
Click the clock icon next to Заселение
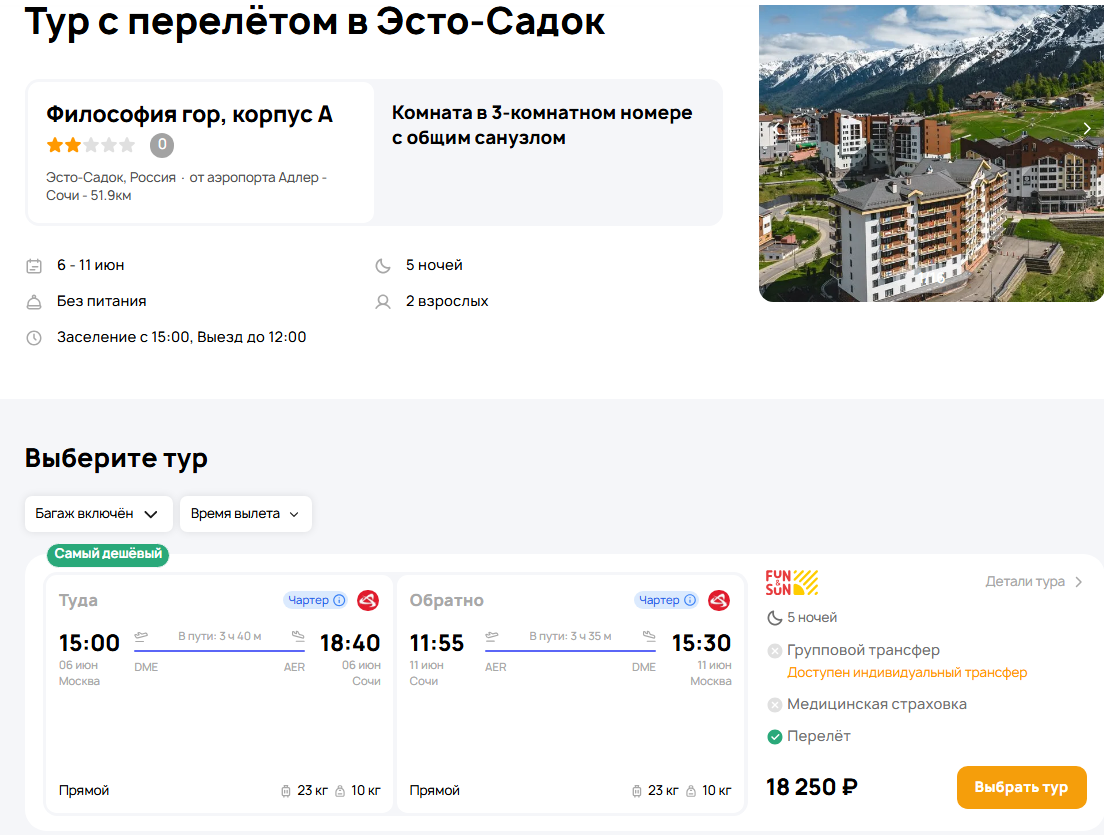[x=34, y=338]
